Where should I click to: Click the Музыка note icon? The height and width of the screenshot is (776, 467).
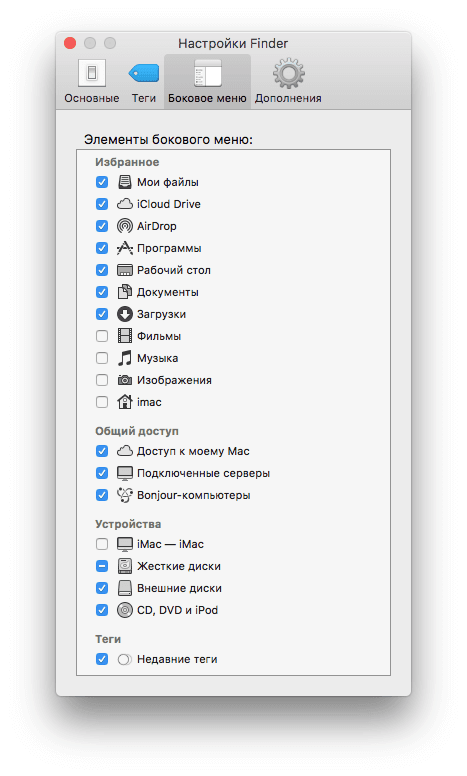click(x=125, y=358)
